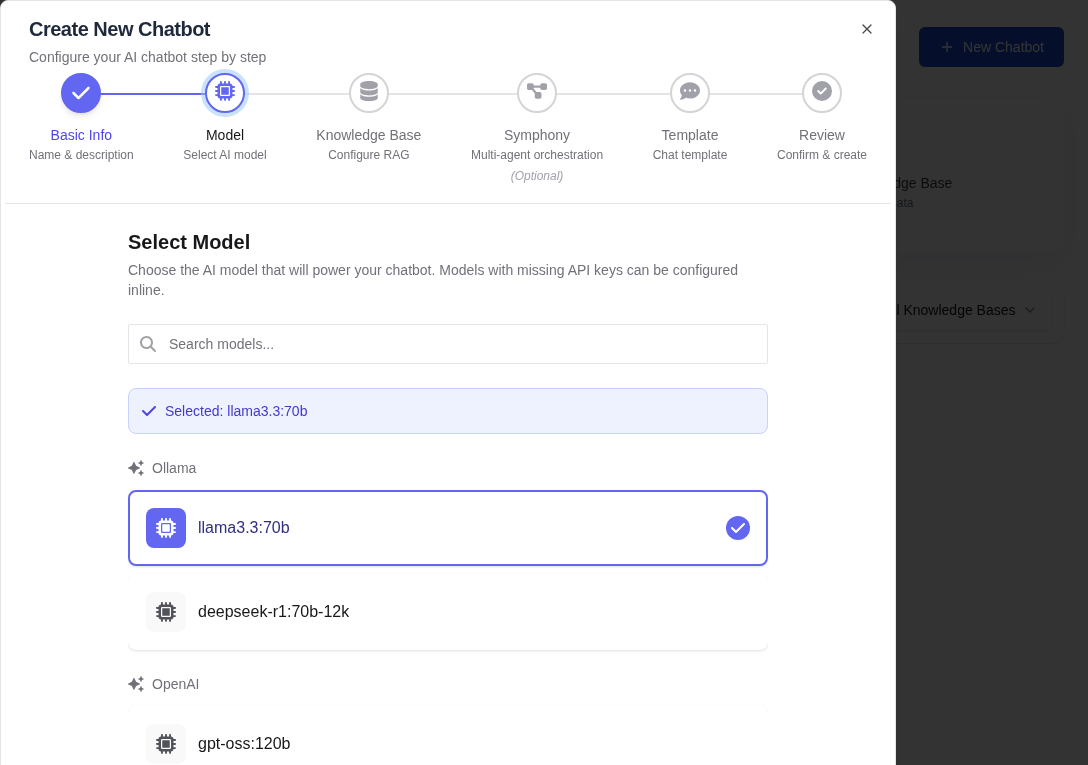This screenshot has height=765, width=1088.
Task: Click the deepseek-r1 model chip icon
Action: [166, 611]
